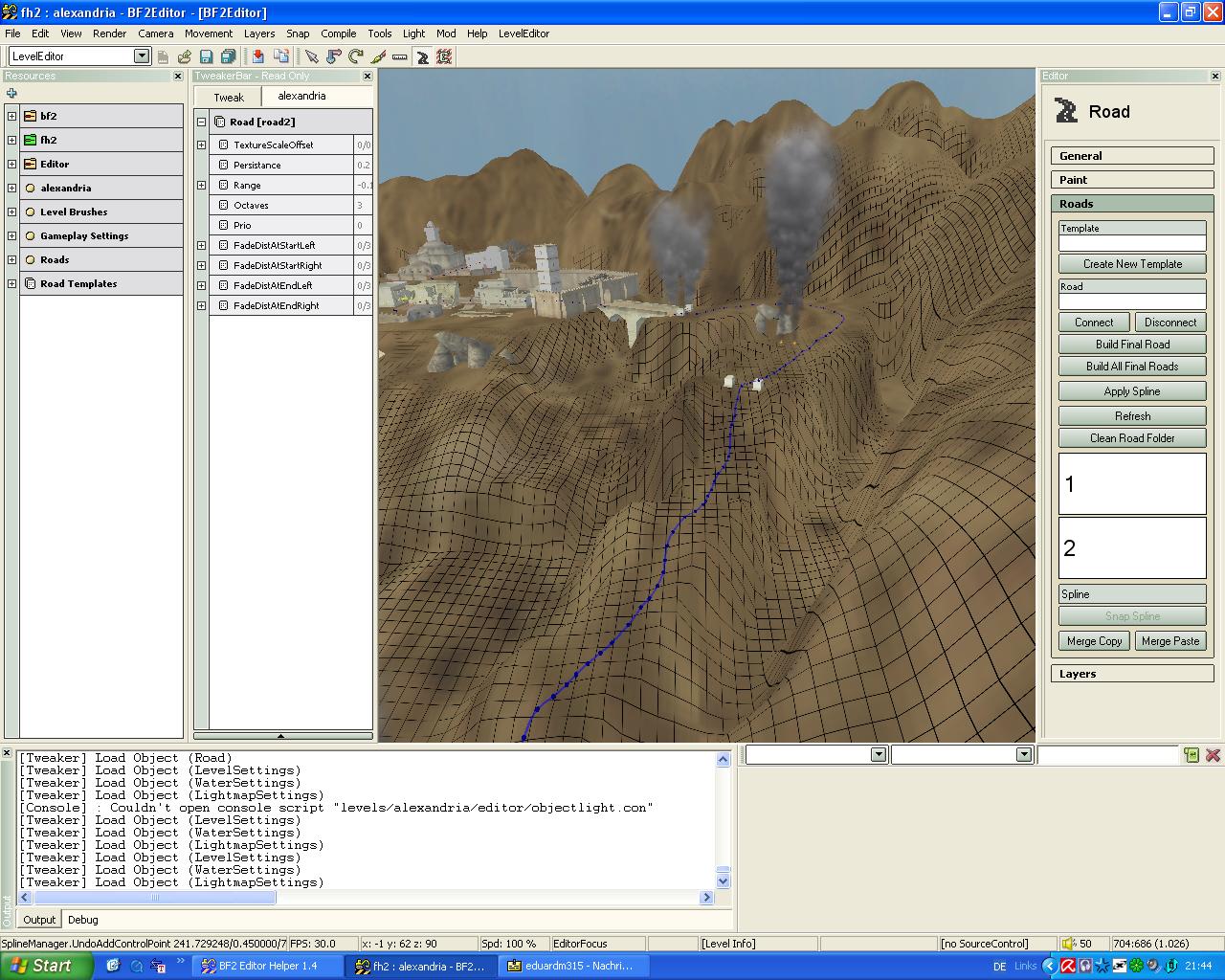The image size is (1225, 980).
Task: Expand hidden tray icons arrow
Action: (x=1050, y=966)
